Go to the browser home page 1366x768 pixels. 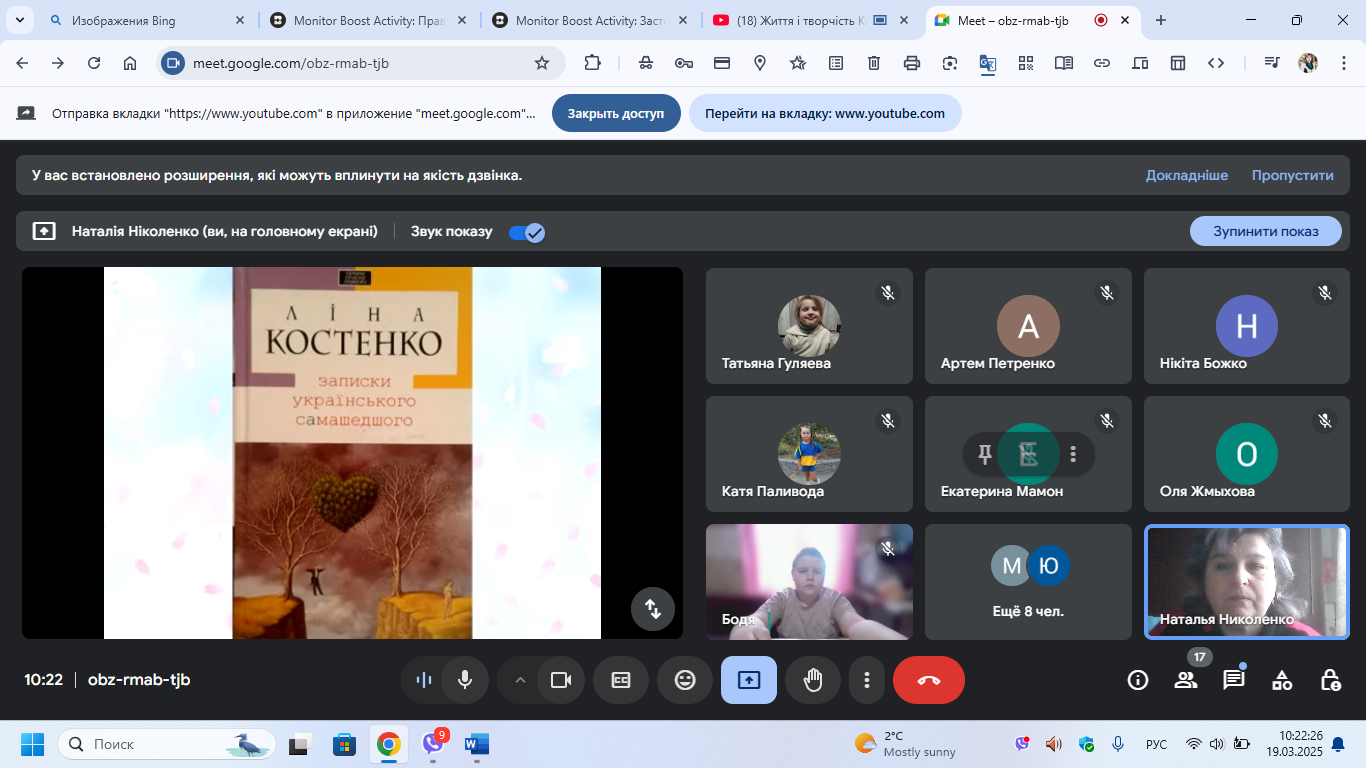tap(130, 63)
